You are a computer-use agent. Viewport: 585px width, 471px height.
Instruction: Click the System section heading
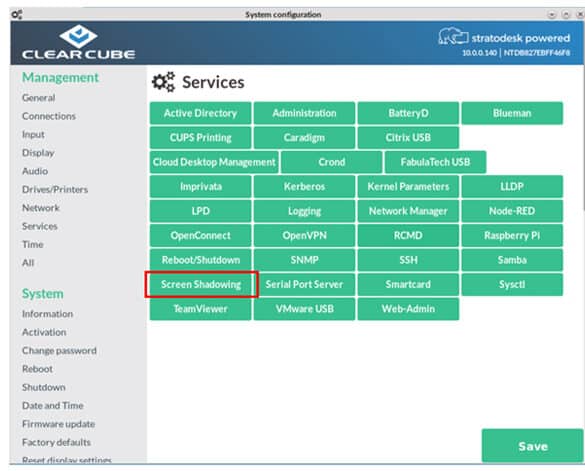tap(43, 294)
